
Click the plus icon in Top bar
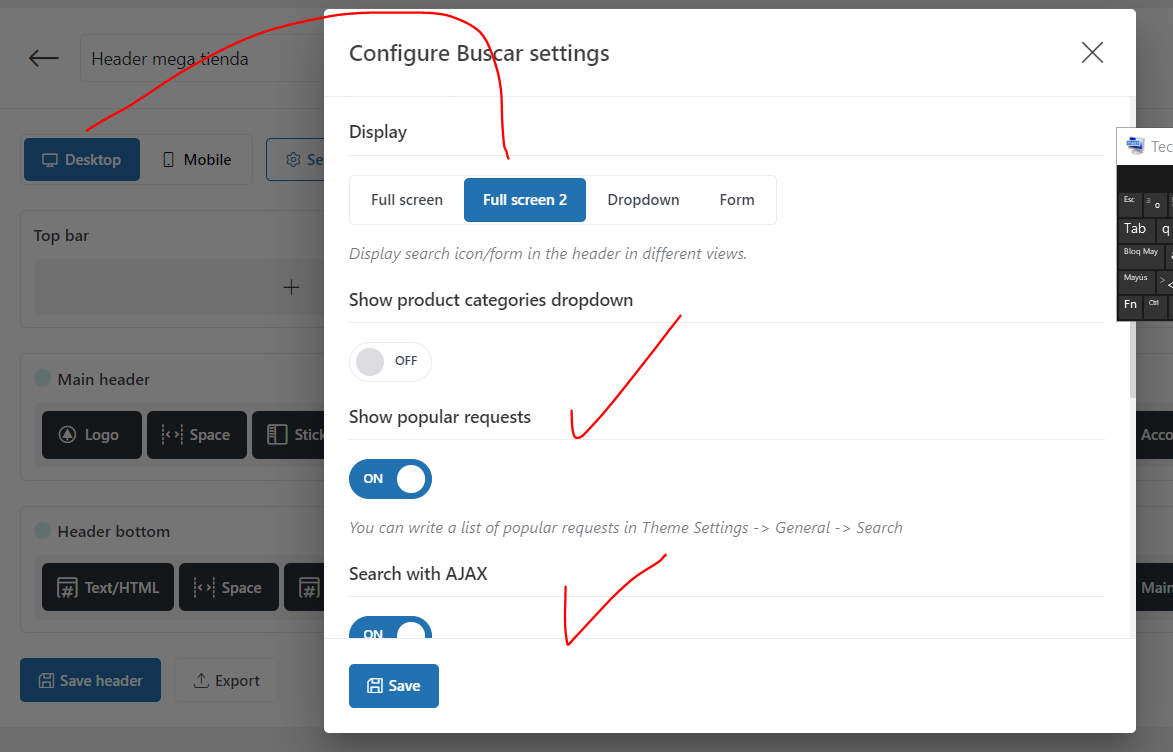click(291, 287)
